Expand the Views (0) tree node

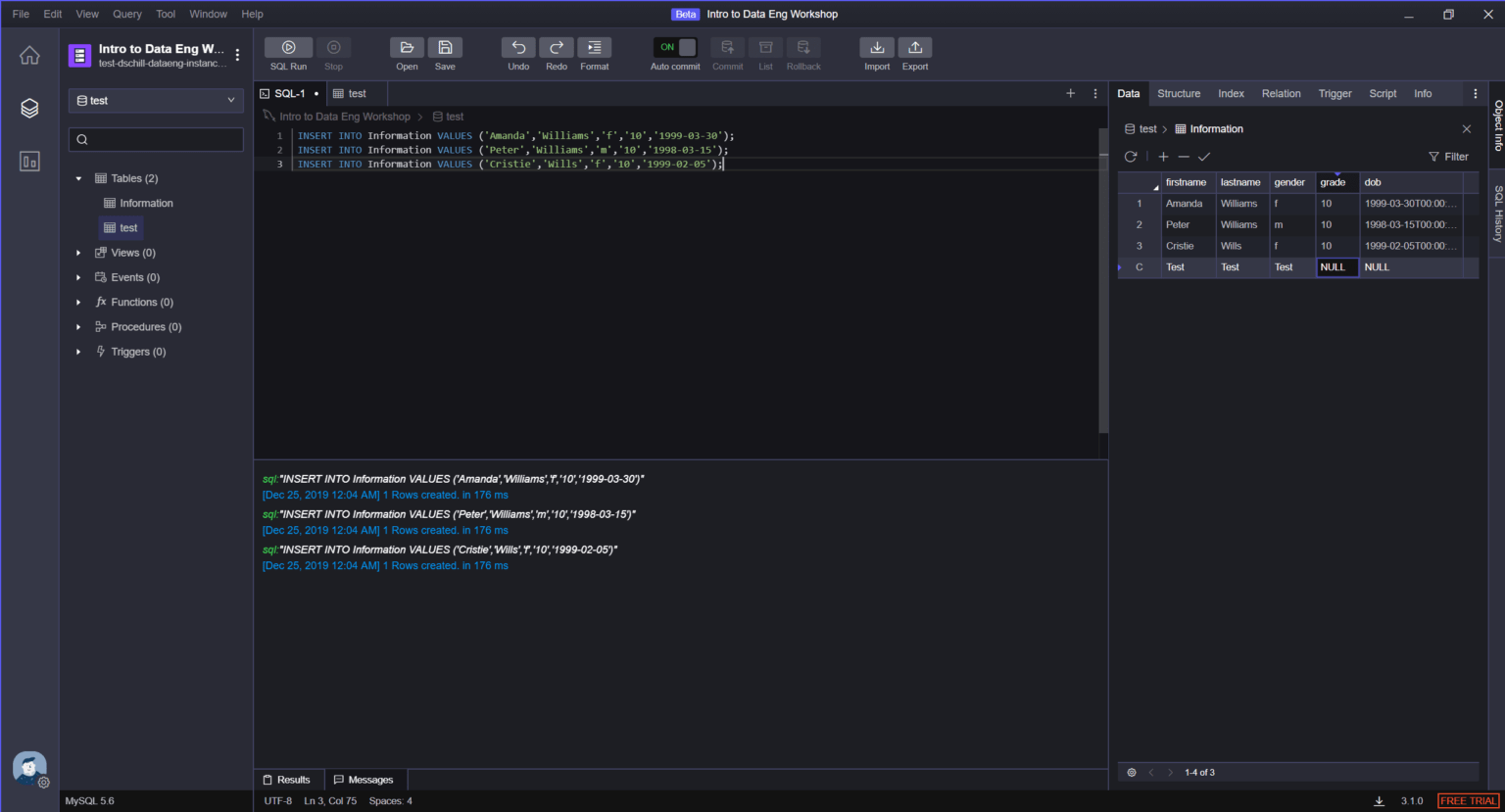click(78, 252)
